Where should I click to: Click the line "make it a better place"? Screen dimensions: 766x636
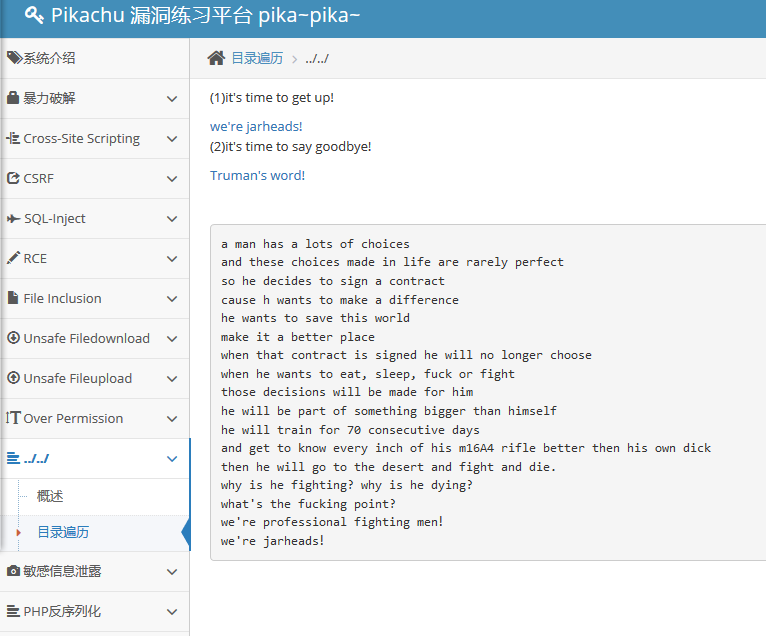coord(298,337)
